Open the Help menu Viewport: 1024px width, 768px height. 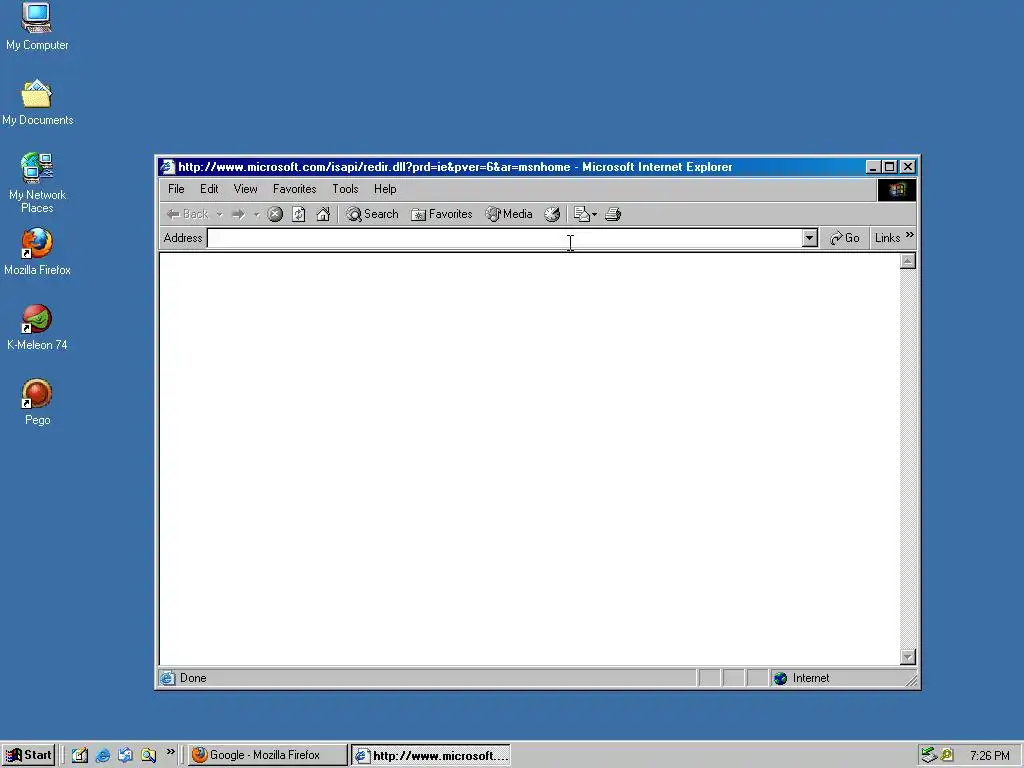click(x=385, y=189)
